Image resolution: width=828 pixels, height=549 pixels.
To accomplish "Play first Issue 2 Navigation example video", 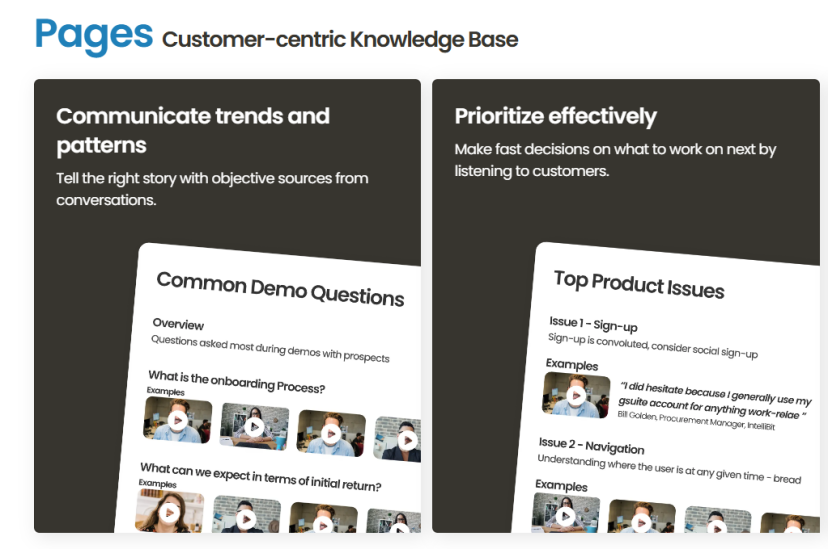I will [x=566, y=514].
